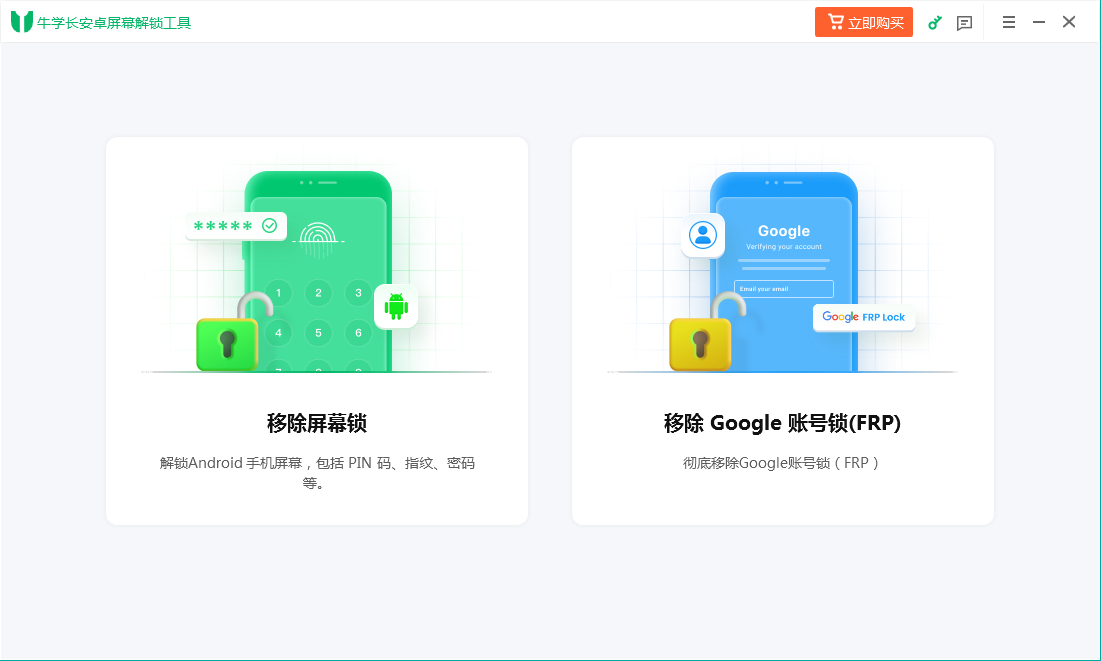
Task: Open the hamburger menu in title bar
Action: pyautogui.click(x=1009, y=22)
